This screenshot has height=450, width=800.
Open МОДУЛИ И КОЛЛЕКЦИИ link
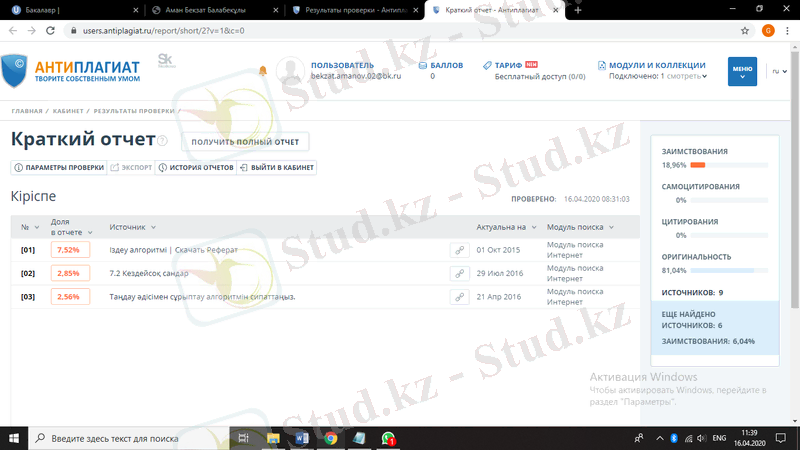tap(657, 65)
